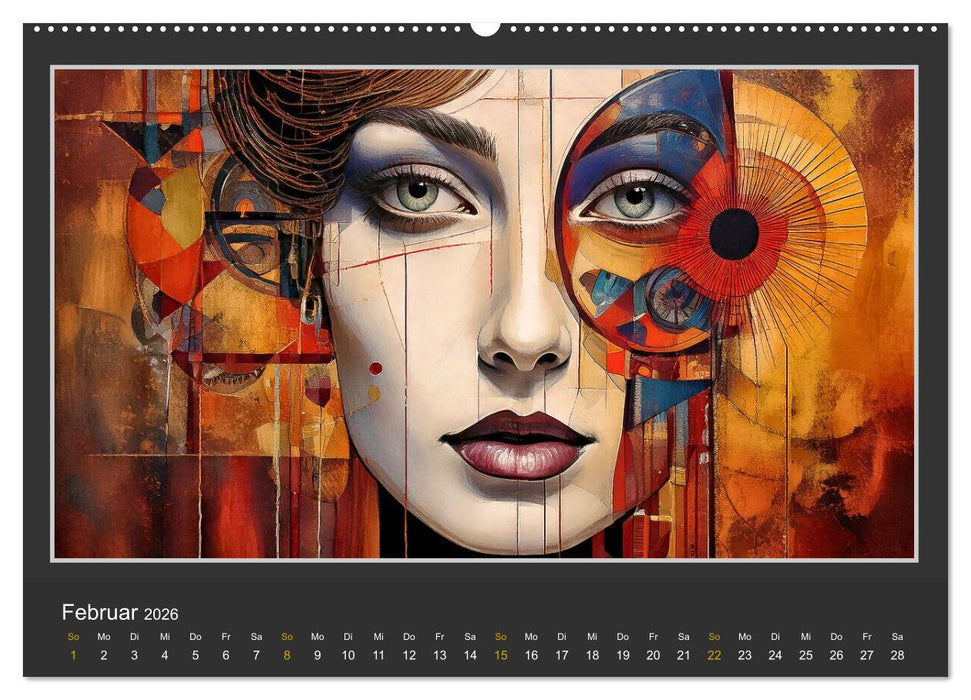The image size is (971, 700).
Task: Click the calendar hanging hole at top
Action: [485, 27]
